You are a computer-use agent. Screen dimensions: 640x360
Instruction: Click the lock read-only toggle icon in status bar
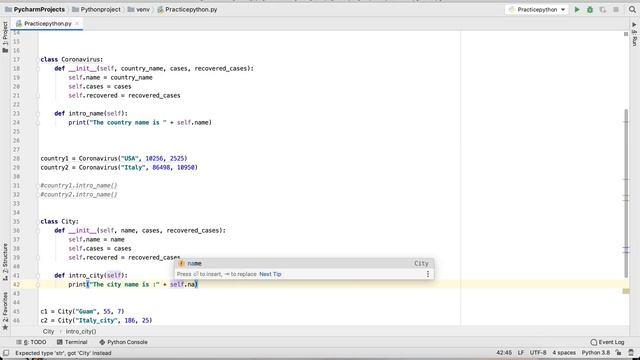(619, 353)
